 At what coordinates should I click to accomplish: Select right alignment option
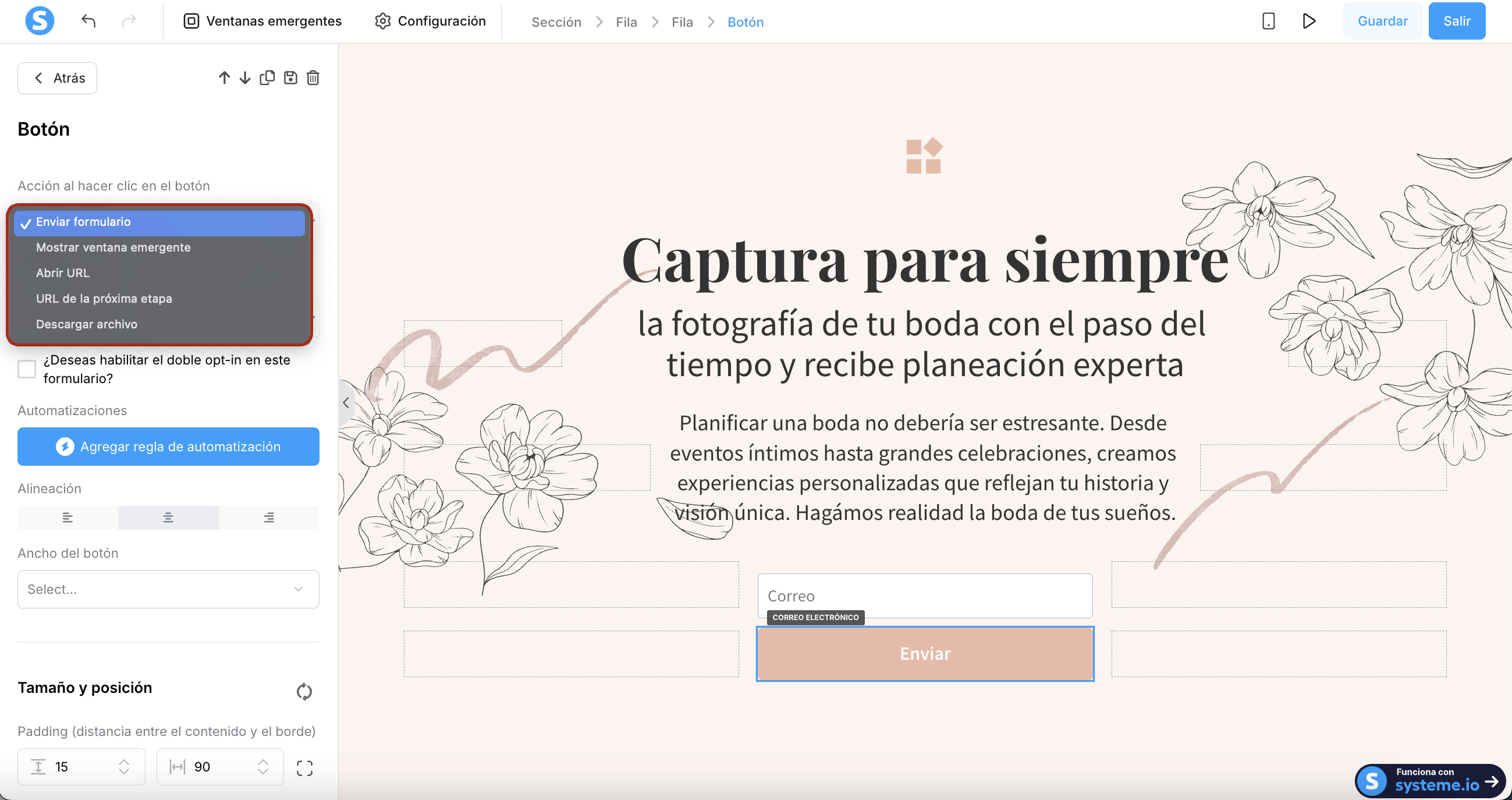(x=269, y=518)
